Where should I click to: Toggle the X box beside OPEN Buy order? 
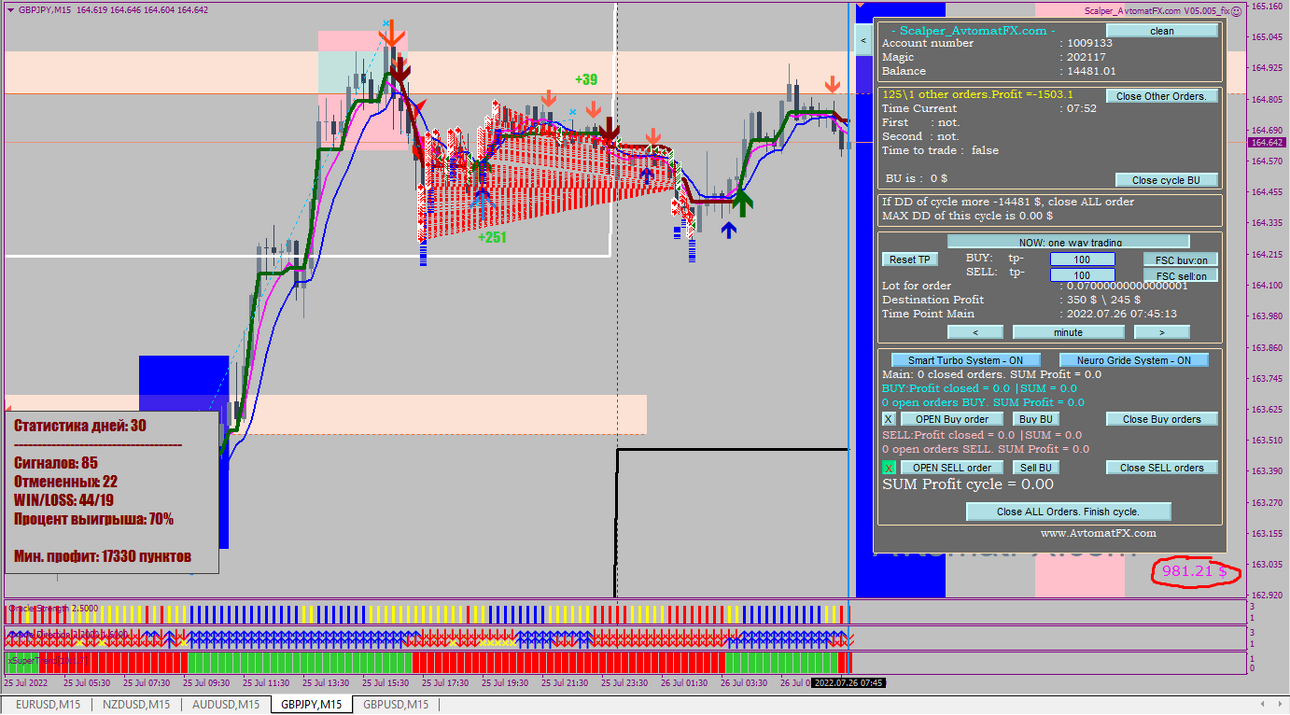[x=888, y=419]
